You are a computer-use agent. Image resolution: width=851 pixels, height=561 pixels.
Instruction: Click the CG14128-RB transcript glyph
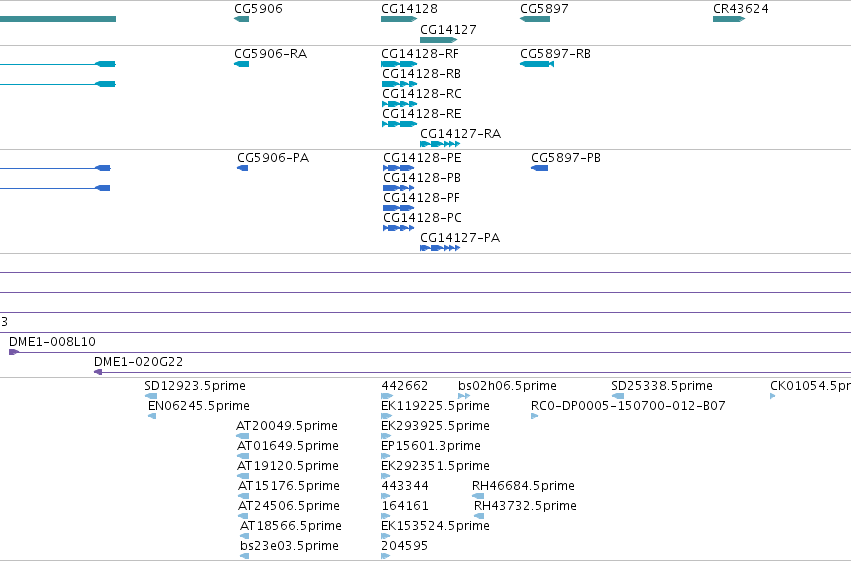click(x=399, y=84)
